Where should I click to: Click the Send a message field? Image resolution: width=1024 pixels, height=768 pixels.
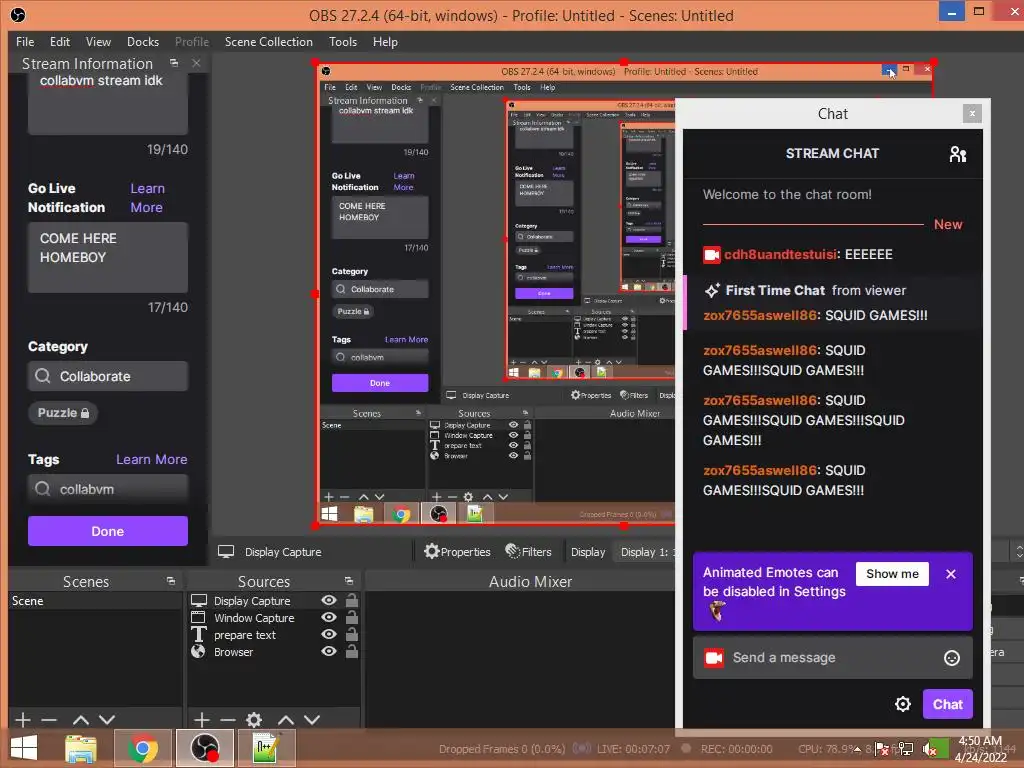(833, 658)
